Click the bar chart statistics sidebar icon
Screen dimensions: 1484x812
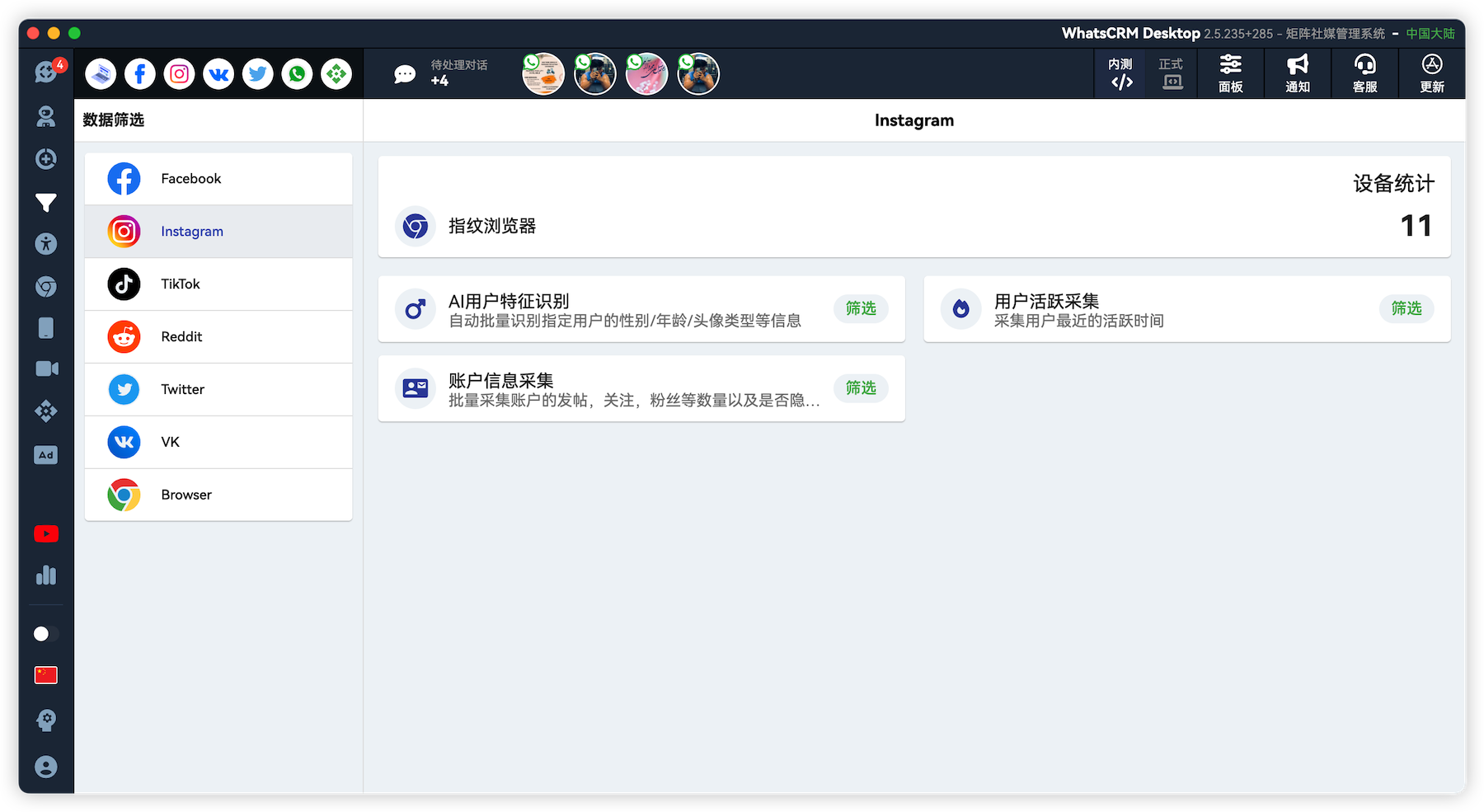[46, 575]
